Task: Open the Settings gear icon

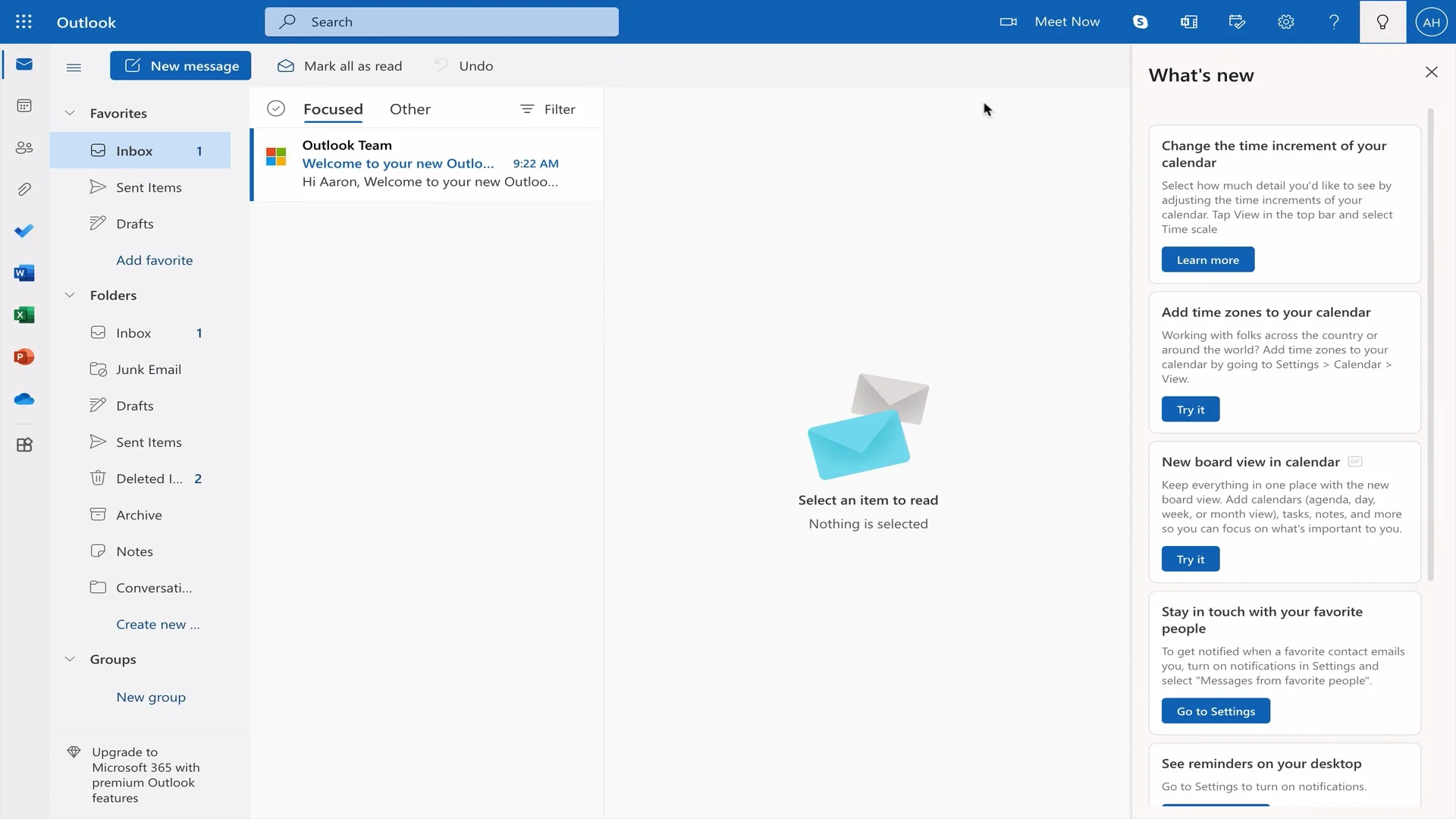Action: (x=1285, y=22)
